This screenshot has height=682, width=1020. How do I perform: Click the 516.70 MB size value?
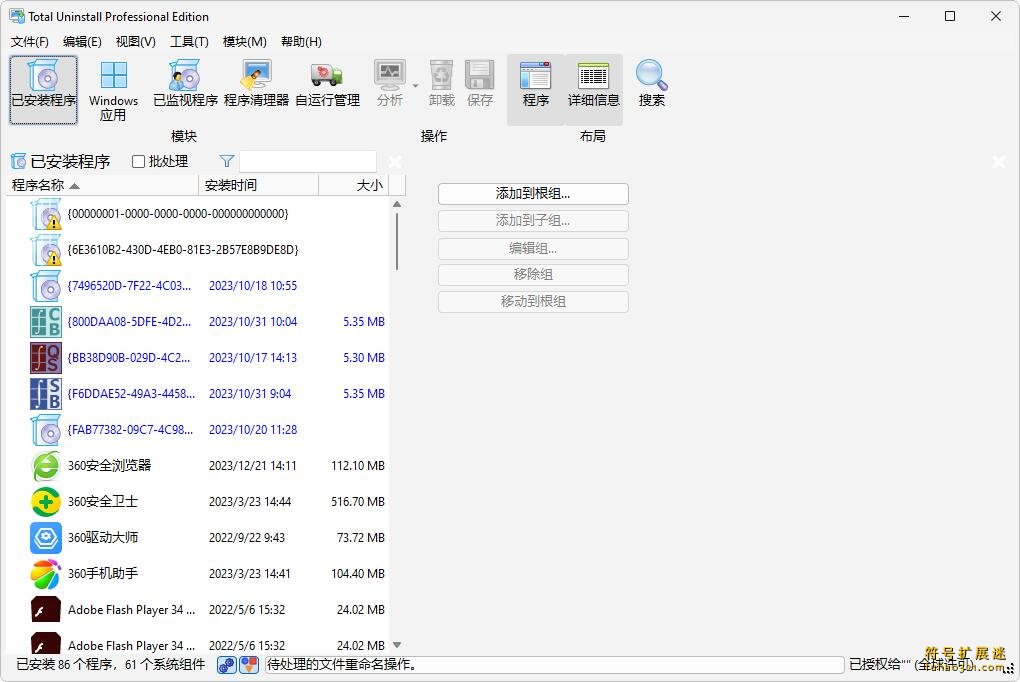(x=358, y=502)
